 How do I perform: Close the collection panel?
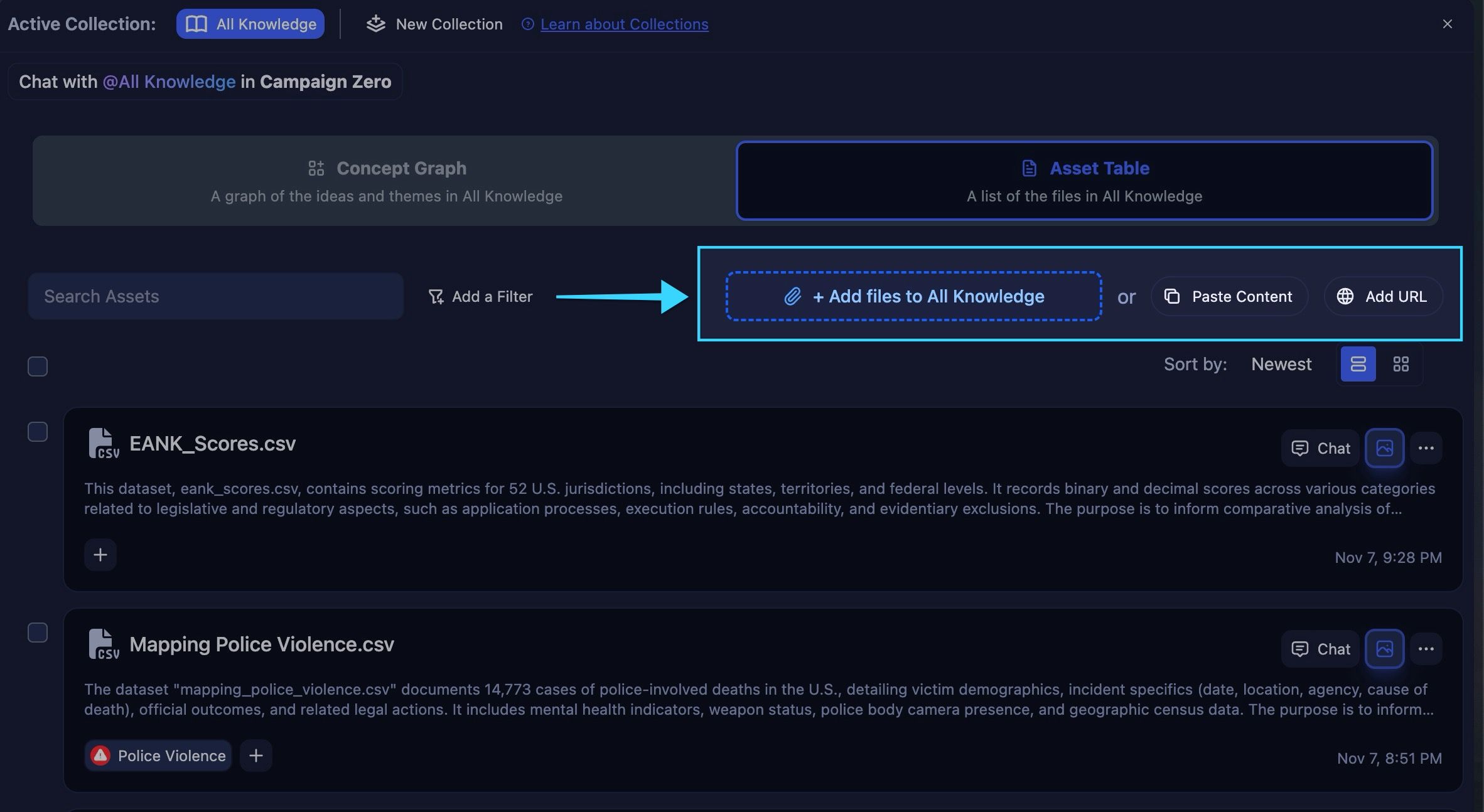[x=1448, y=24]
